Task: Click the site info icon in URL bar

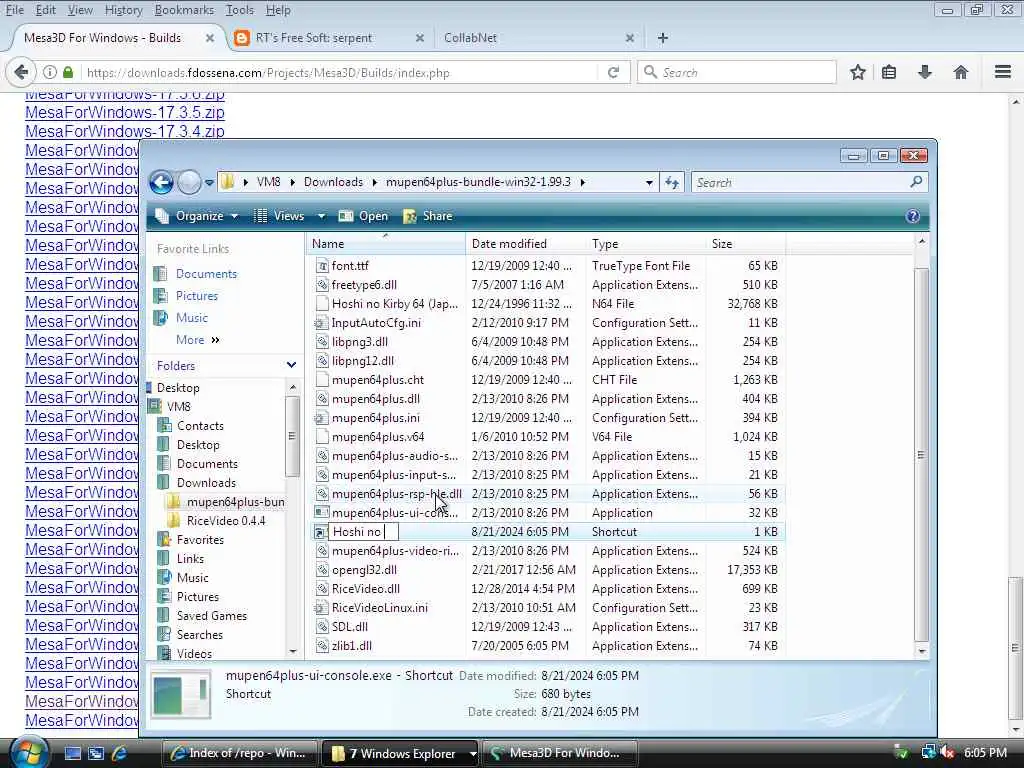Action: coord(50,72)
